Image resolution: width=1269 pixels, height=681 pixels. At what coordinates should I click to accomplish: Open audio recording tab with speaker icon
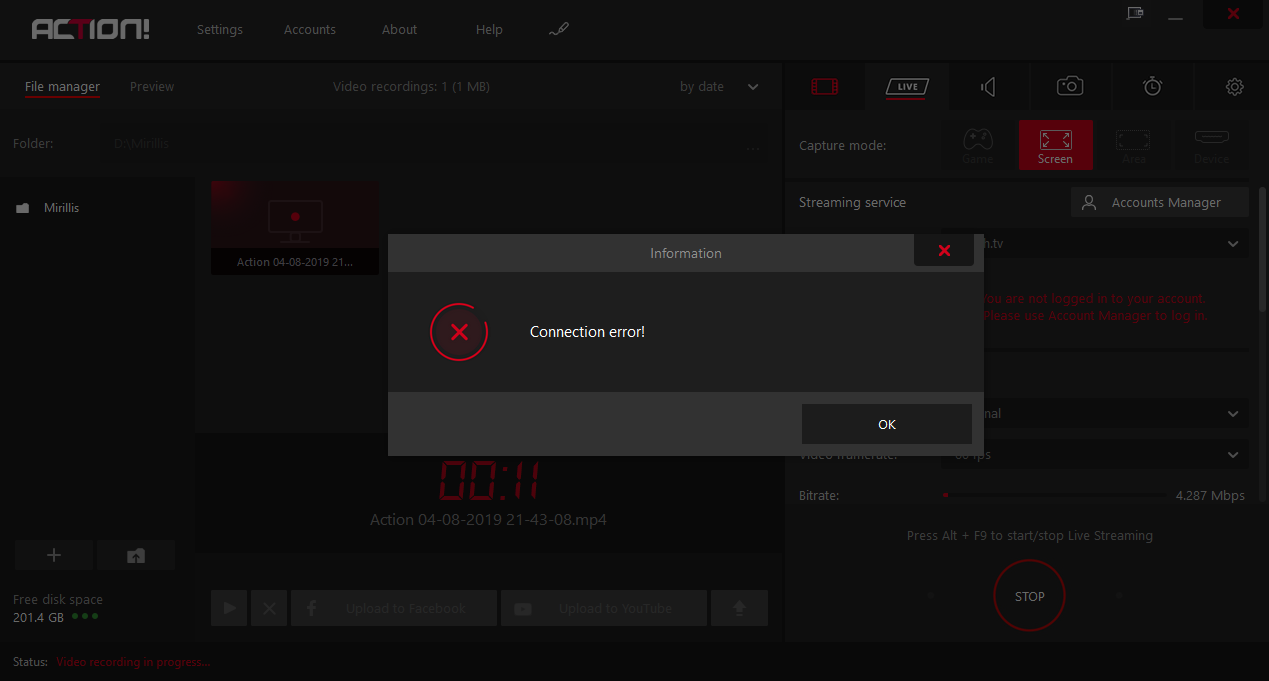pyautogui.click(x=988, y=87)
